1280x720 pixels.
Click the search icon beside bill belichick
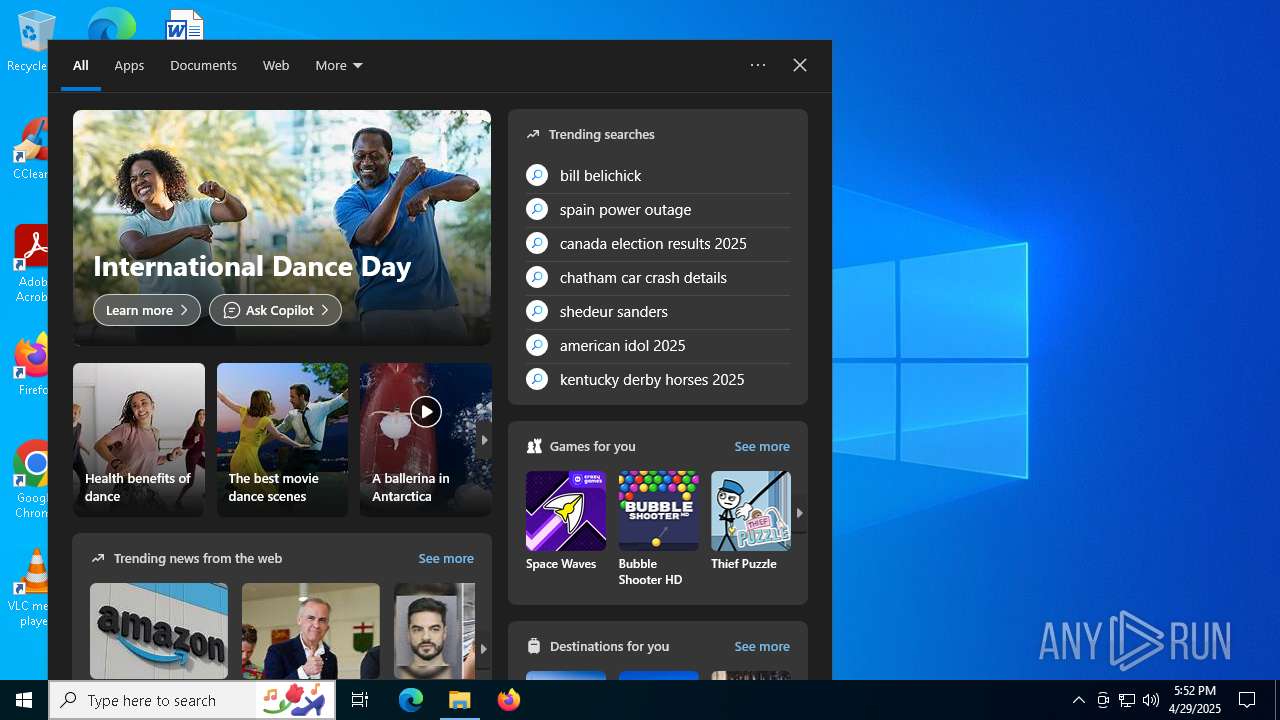pos(537,175)
